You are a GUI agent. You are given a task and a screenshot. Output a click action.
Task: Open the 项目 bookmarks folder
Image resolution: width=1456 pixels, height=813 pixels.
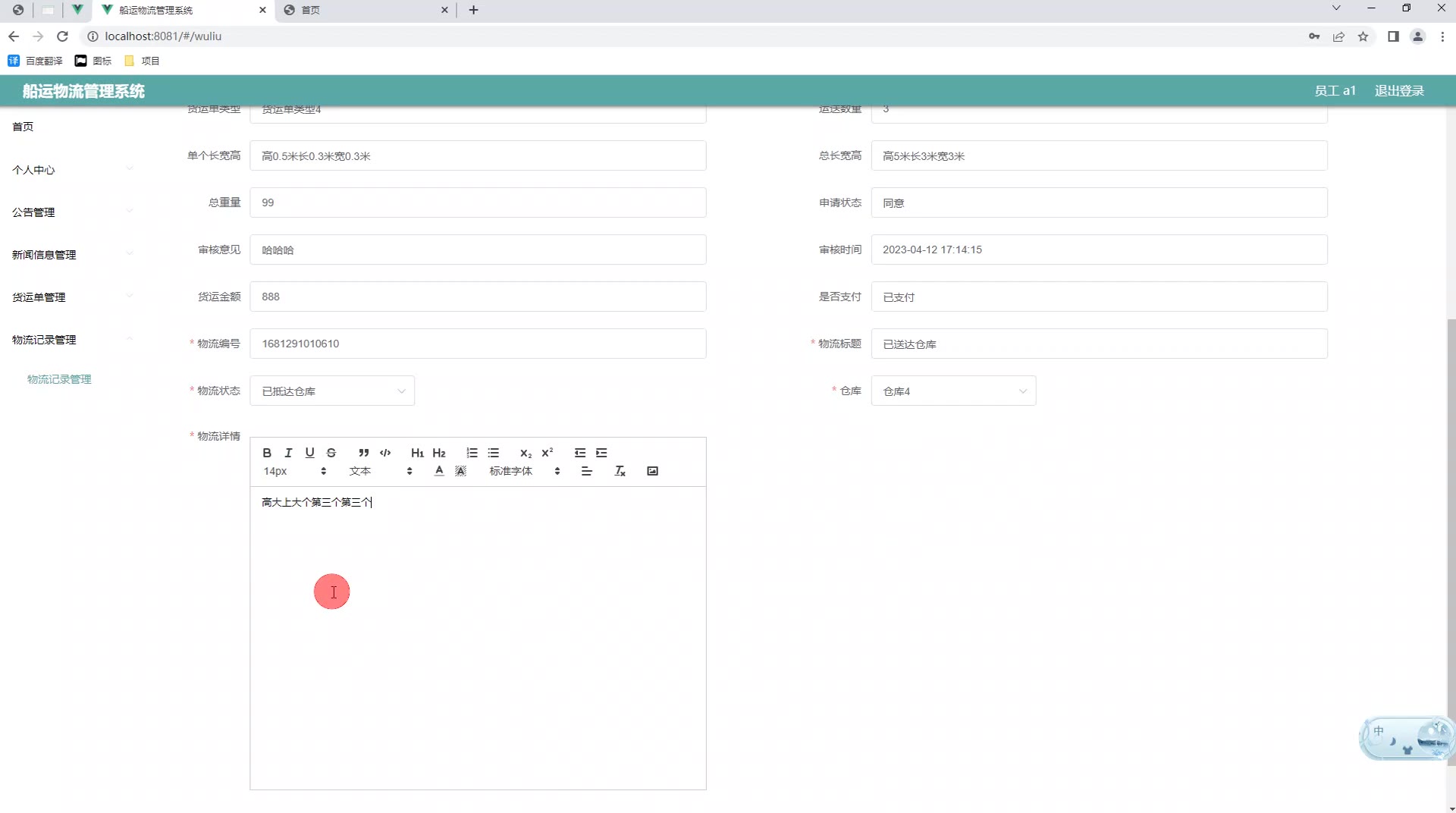tap(142, 61)
